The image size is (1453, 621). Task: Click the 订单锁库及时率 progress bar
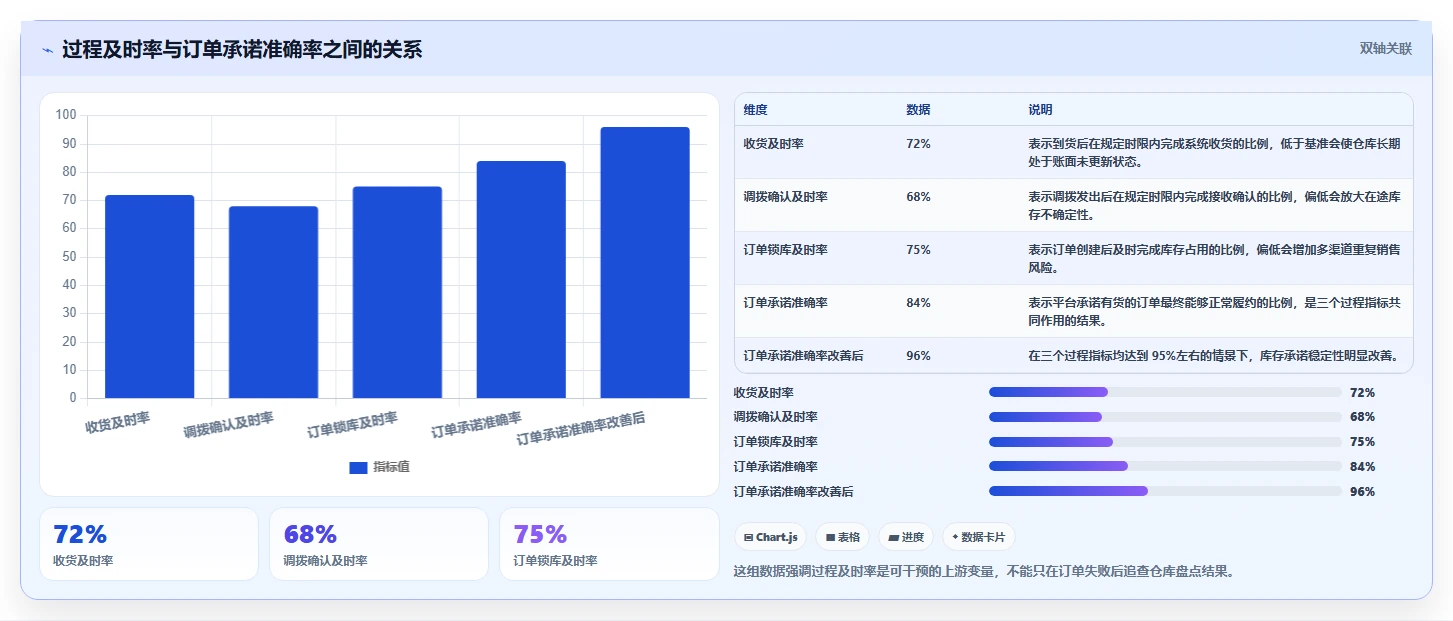point(1165,442)
